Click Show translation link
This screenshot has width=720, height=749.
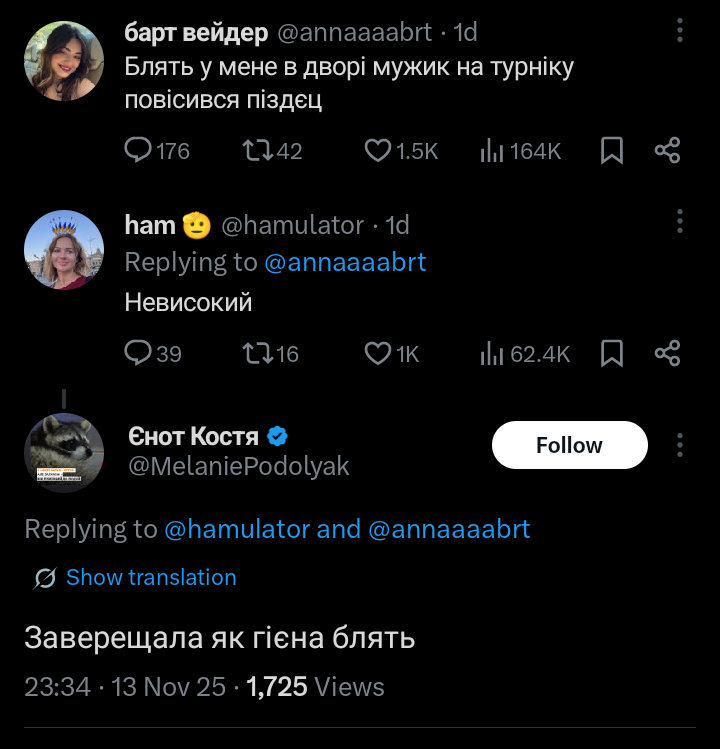click(x=150, y=578)
